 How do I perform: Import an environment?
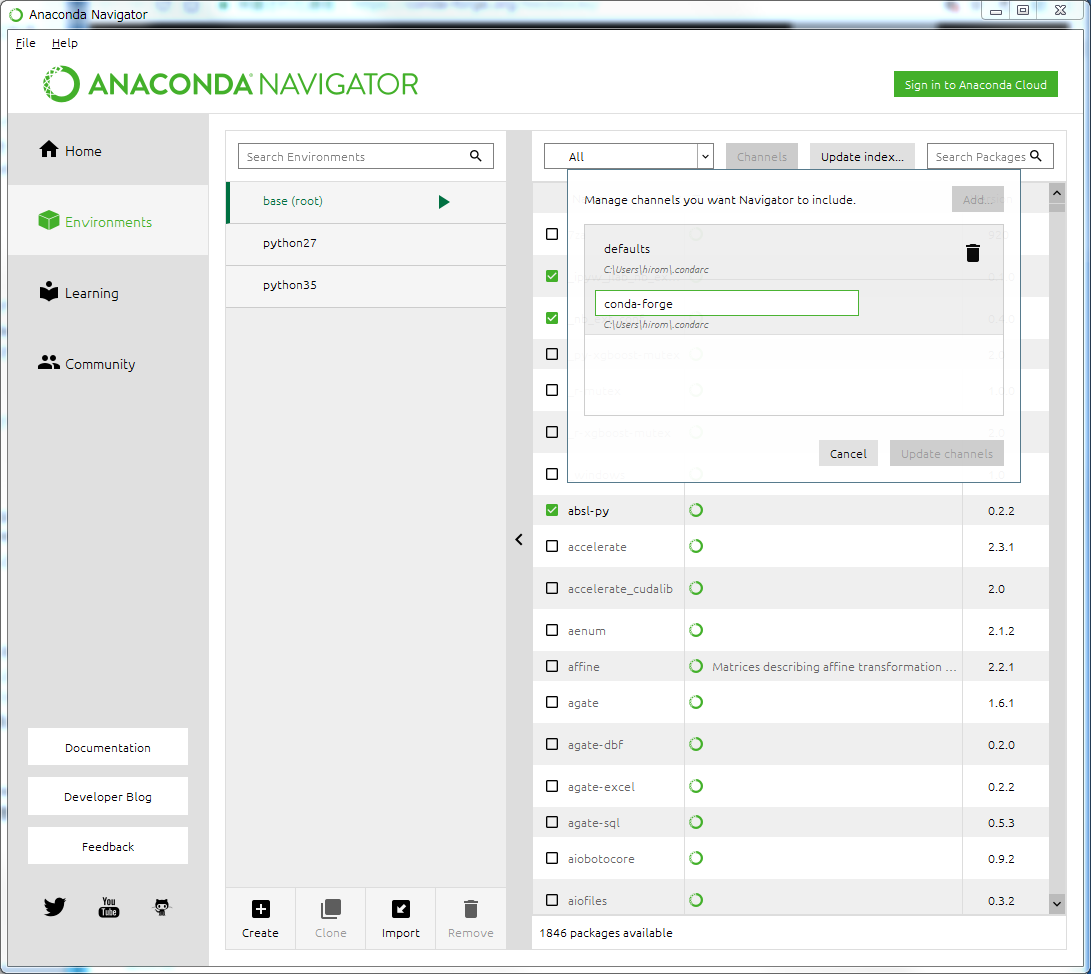[401, 918]
